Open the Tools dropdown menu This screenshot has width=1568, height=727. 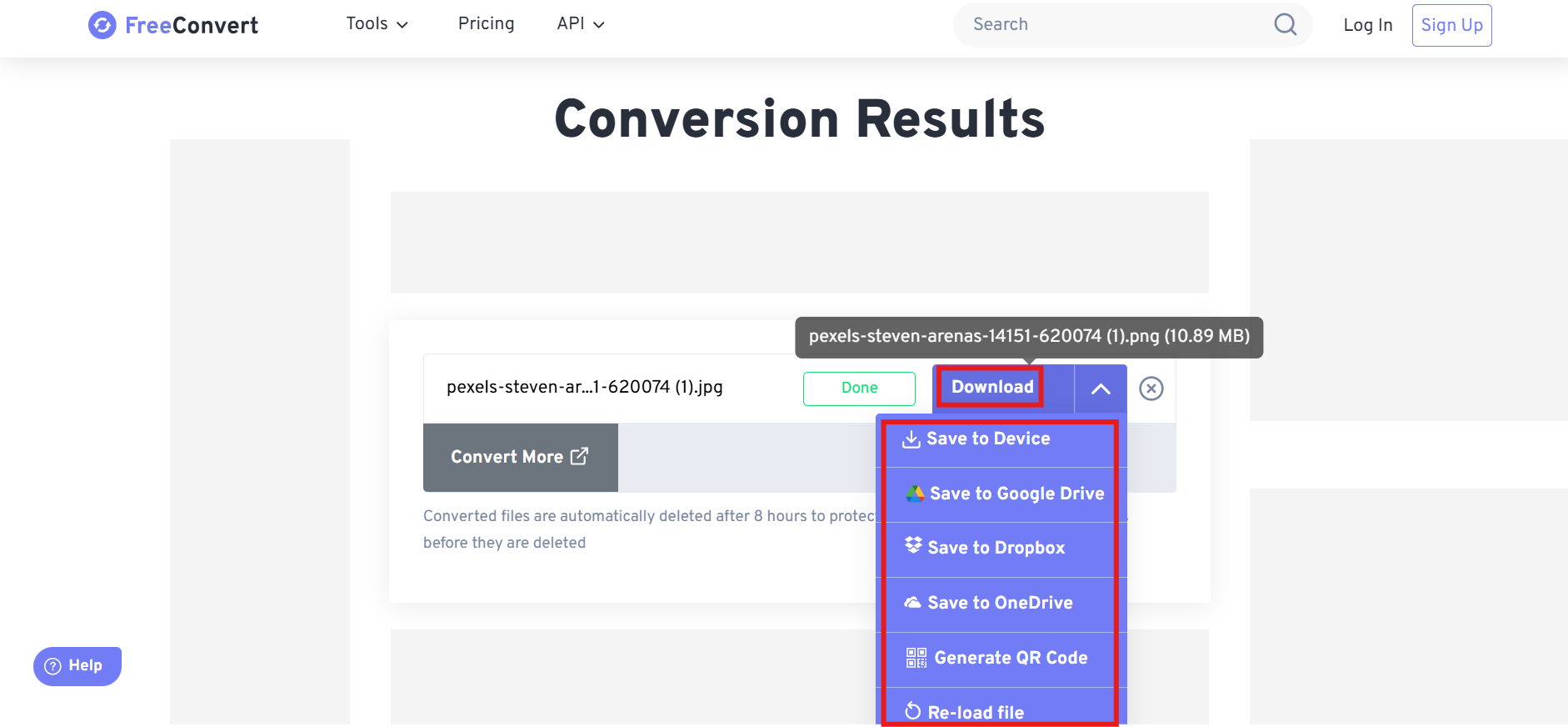click(377, 24)
